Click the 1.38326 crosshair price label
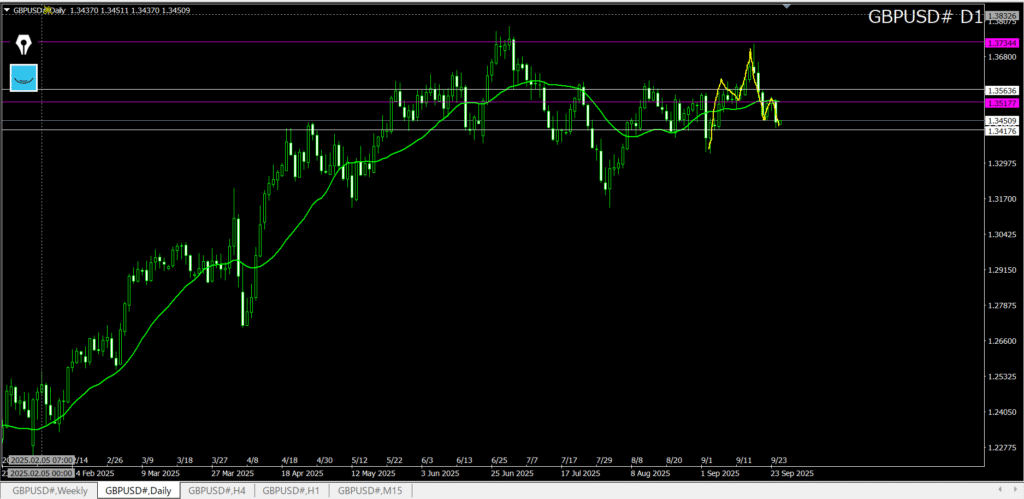Viewport: 1024px width, 499px height. (x=1002, y=16)
